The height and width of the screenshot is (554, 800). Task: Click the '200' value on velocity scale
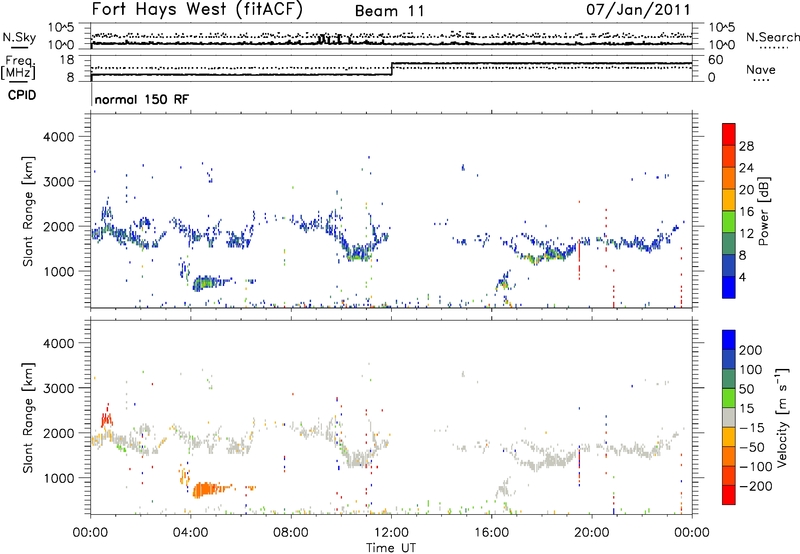tap(751, 350)
